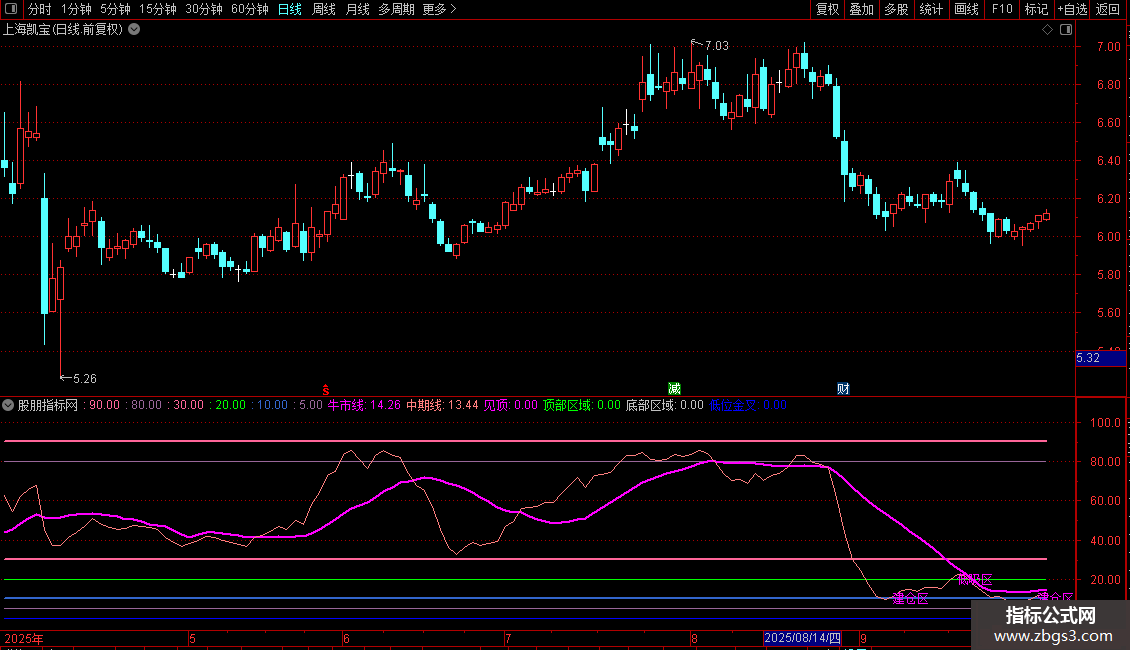Expand the 股朋指标网 indicator dropdown
The image size is (1130, 650).
[9, 406]
